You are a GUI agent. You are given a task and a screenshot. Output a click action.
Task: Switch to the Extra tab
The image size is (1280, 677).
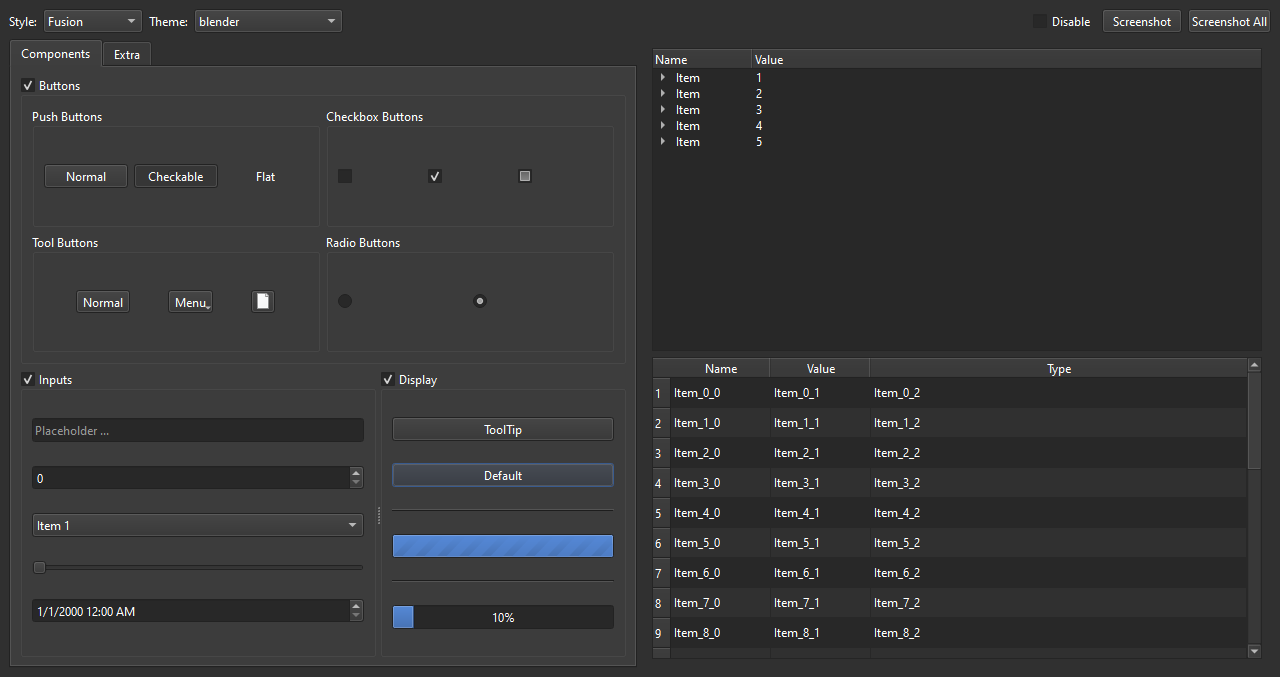click(x=127, y=55)
